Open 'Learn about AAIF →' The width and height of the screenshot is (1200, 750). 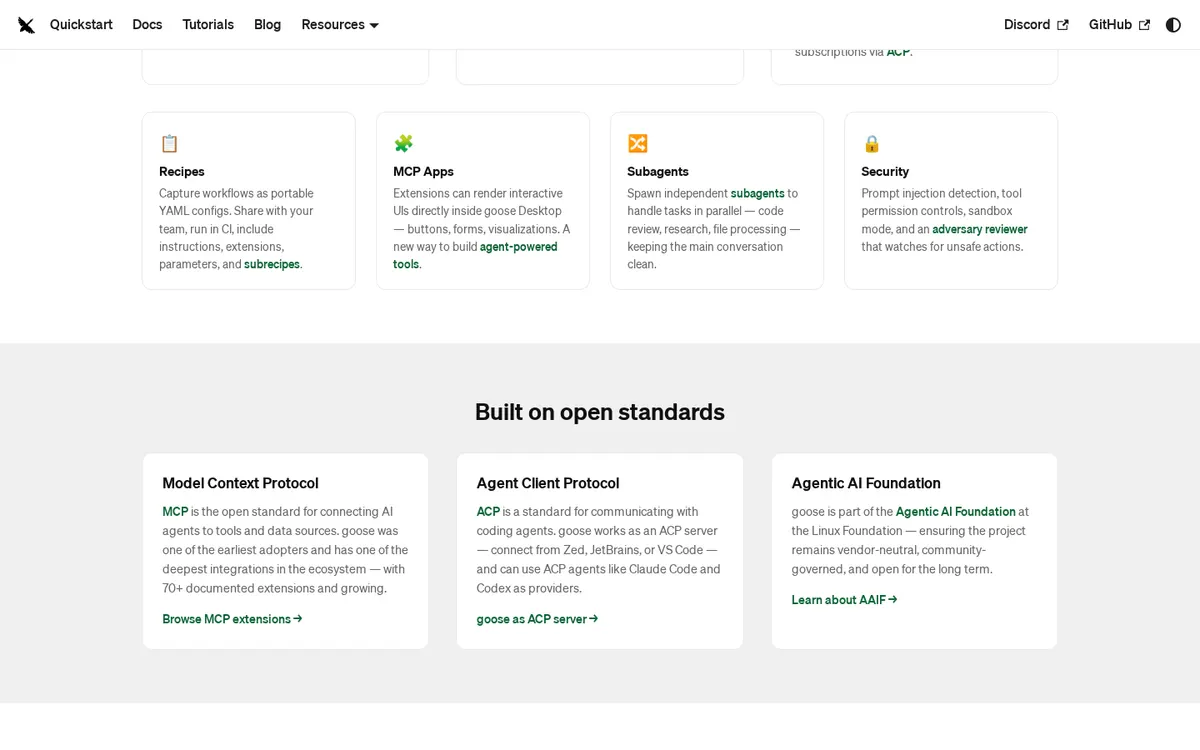click(844, 600)
